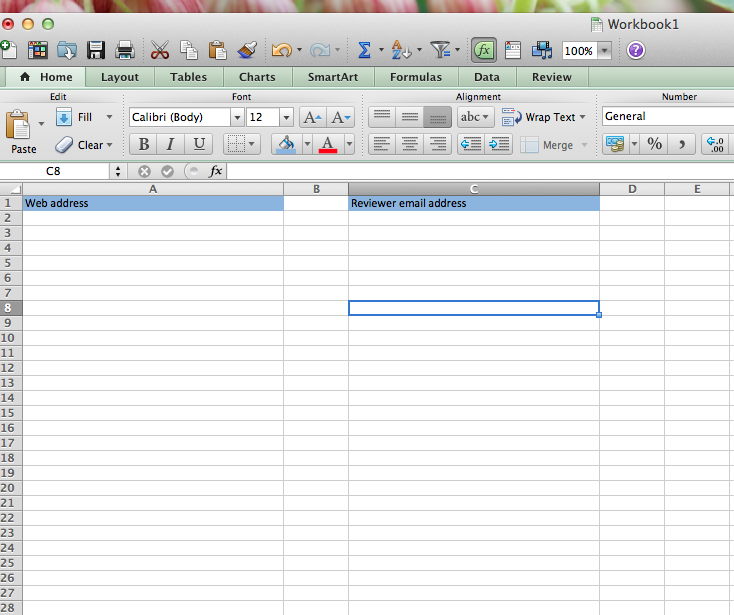
Task: Select the Reviewer email address cell
Action: click(x=473, y=203)
